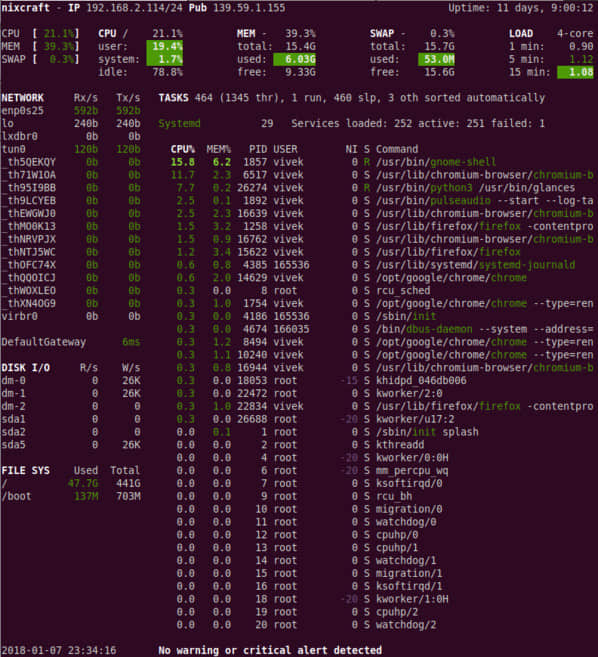Viewport: 598px width, 657px height.
Task: Click the highlighted user CPU 19.4% value
Action: [x=165, y=46]
